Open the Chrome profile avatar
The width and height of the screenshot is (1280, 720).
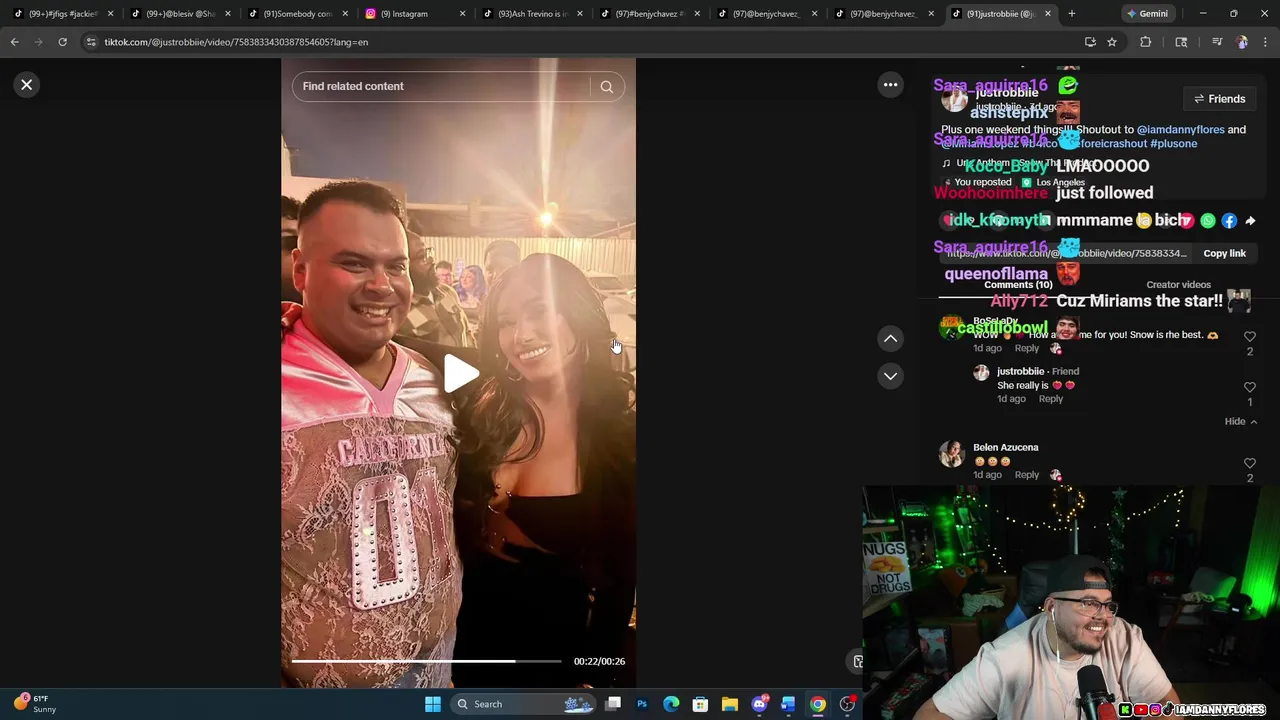1242,42
